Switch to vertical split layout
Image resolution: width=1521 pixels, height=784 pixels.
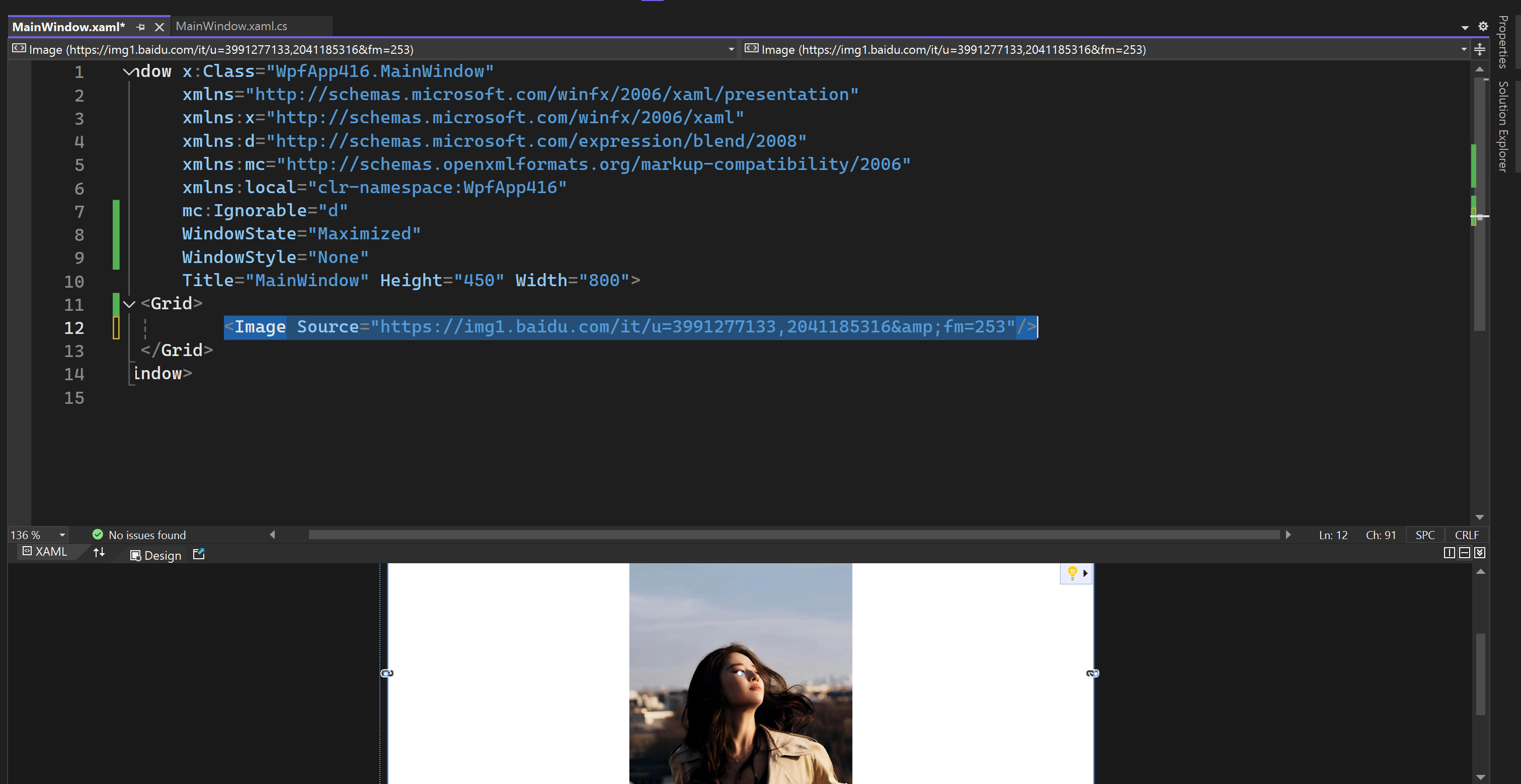(1449, 553)
